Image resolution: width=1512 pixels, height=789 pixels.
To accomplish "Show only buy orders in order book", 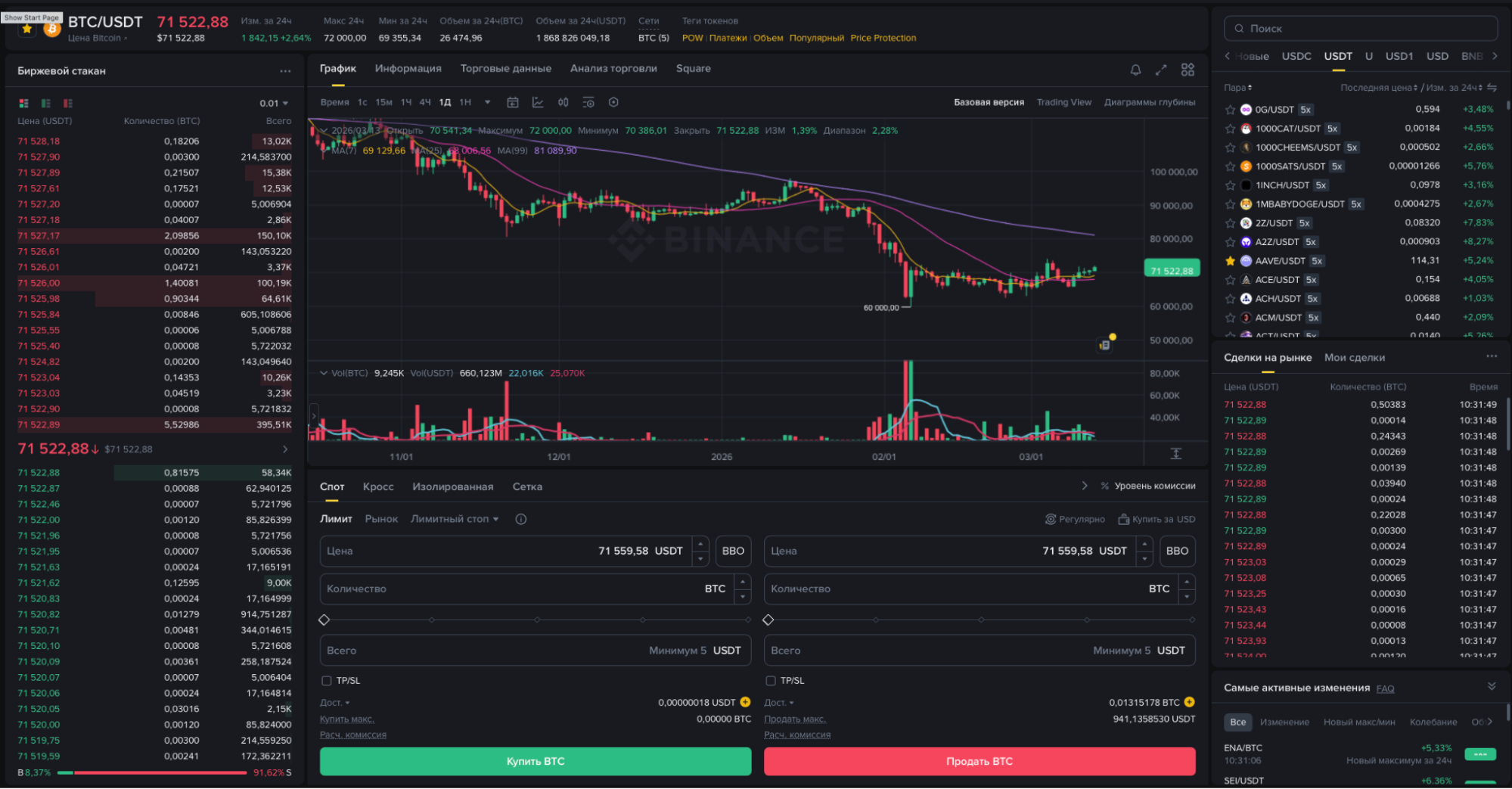I will click(x=46, y=103).
